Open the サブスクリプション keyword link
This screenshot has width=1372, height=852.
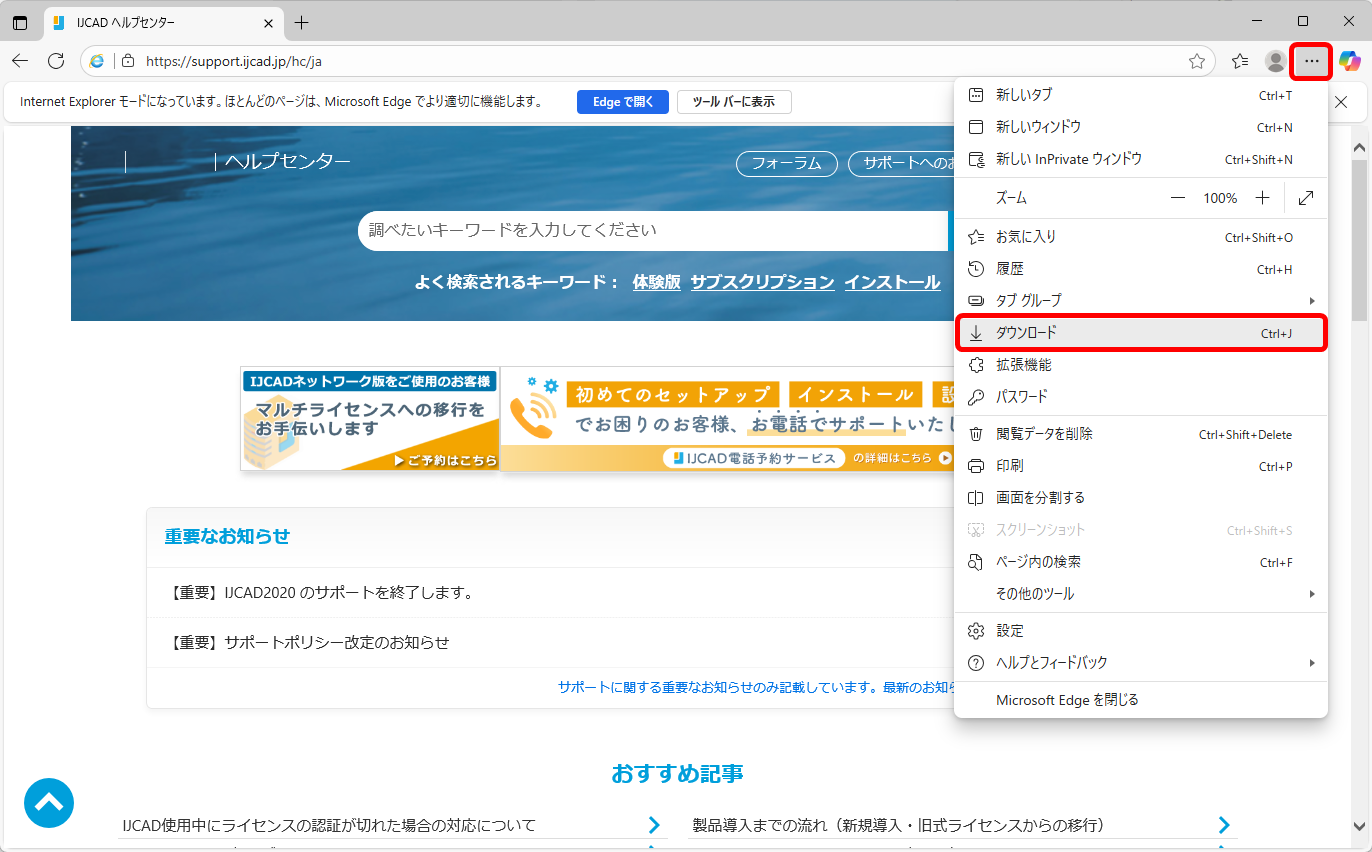point(762,282)
